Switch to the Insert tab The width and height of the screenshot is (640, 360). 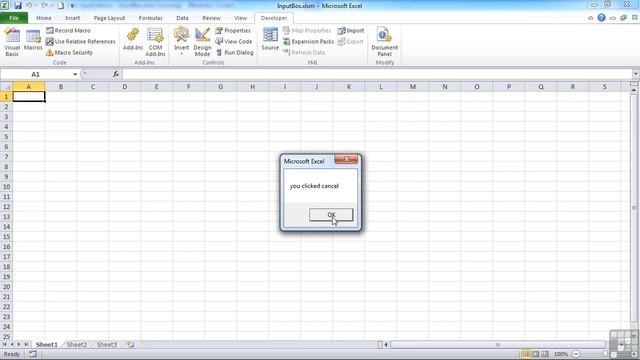coord(72,18)
